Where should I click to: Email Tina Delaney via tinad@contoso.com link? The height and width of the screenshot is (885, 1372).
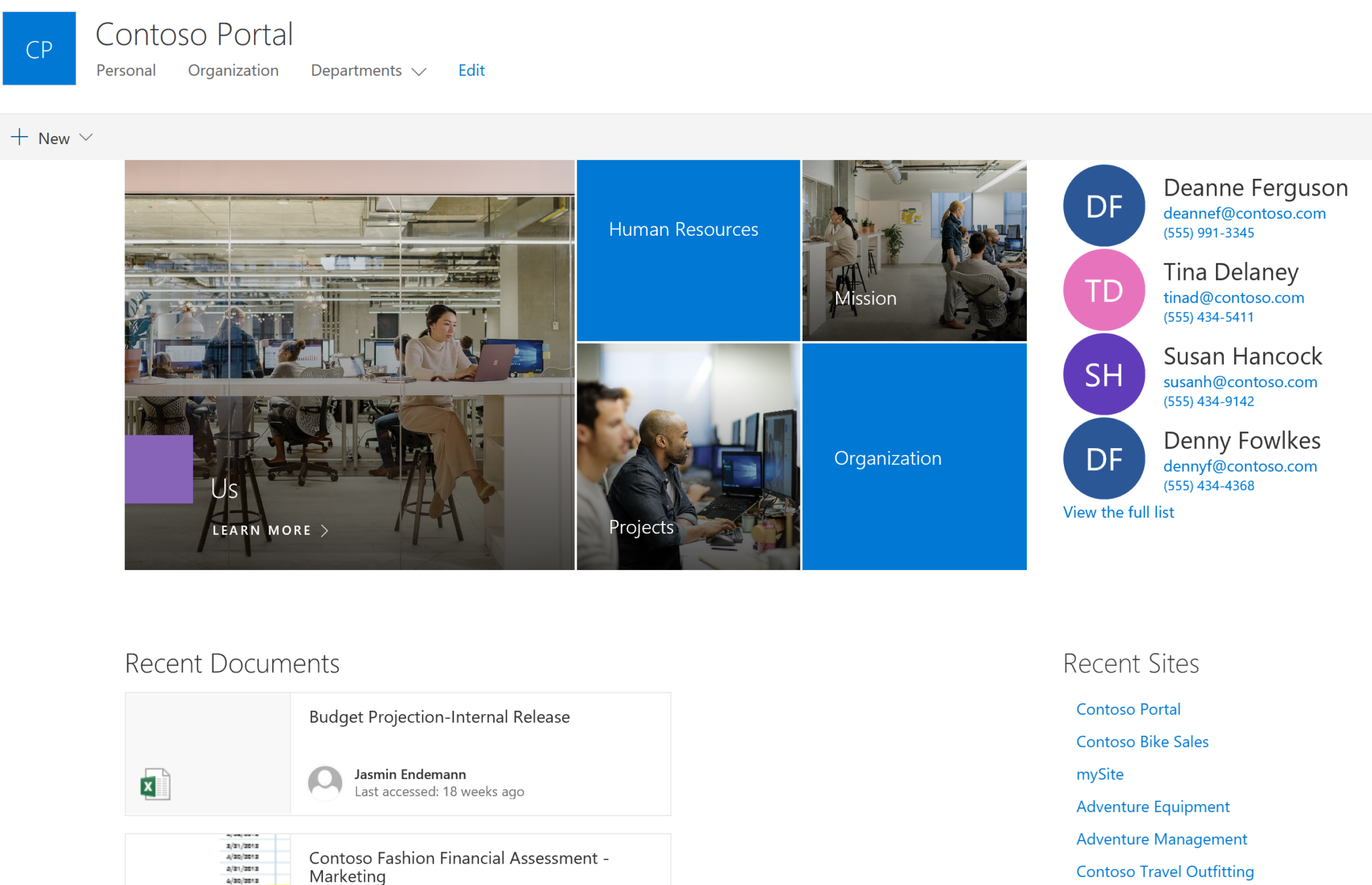(x=1234, y=297)
